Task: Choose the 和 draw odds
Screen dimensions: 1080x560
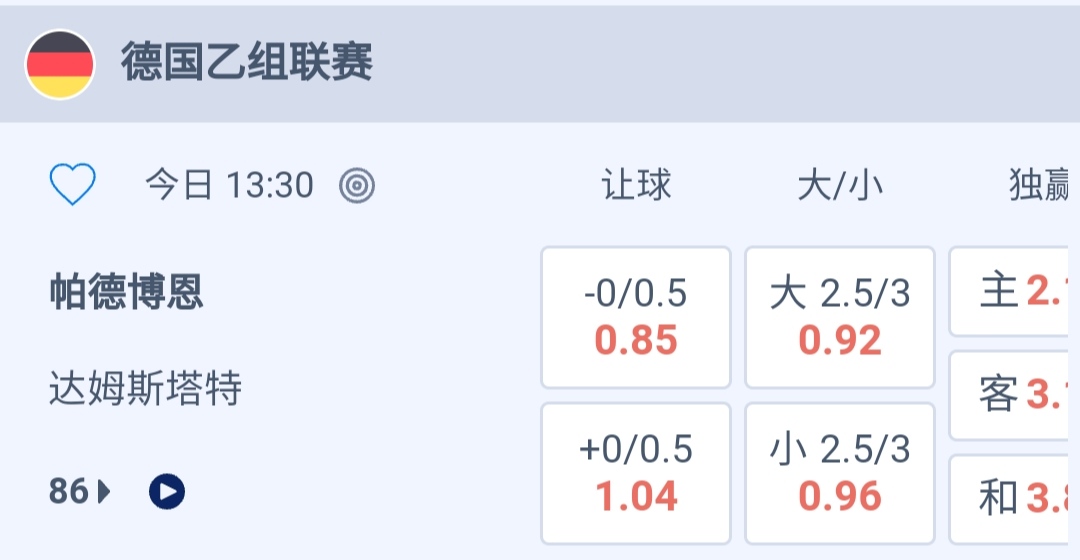Action: click(1015, 497)
